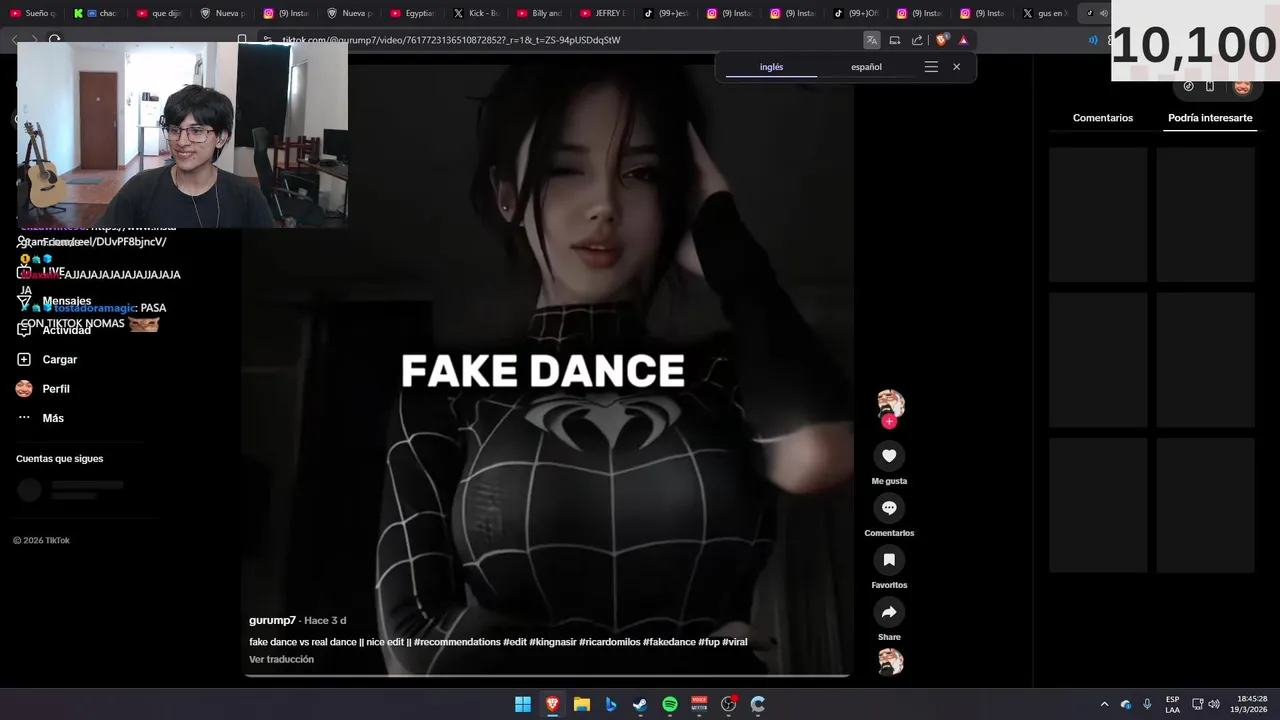Image resolution: width=1280 pixels, height=720 pixels.
Task: Click the Brave Rewards triangle icon
Action: coord(963,40)
